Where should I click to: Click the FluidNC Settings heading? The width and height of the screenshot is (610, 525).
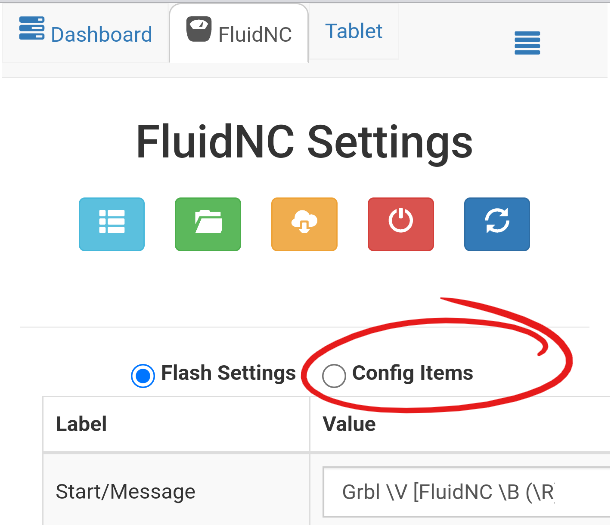click(x=304, y=143)
